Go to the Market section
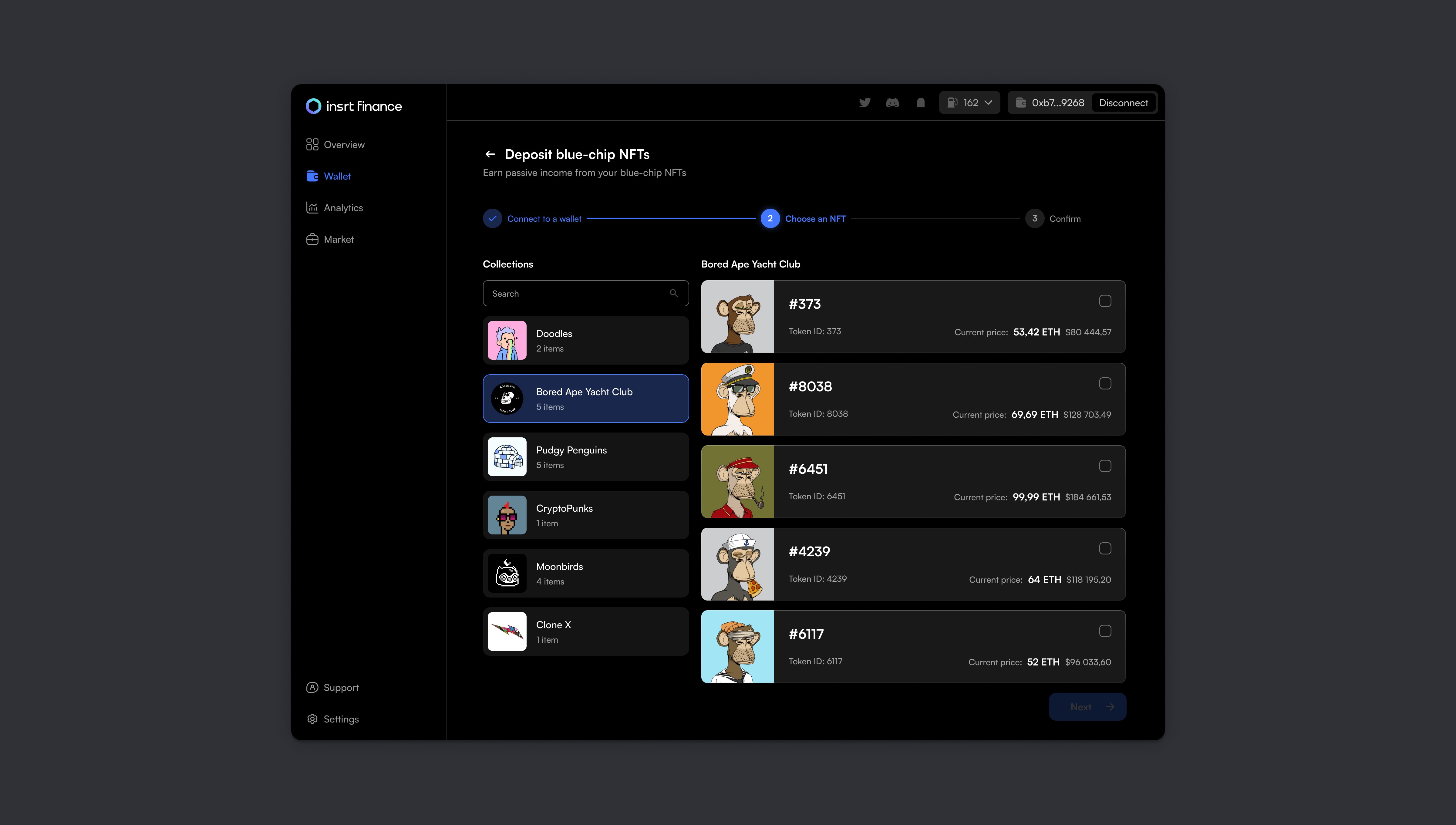 point(330,239)
